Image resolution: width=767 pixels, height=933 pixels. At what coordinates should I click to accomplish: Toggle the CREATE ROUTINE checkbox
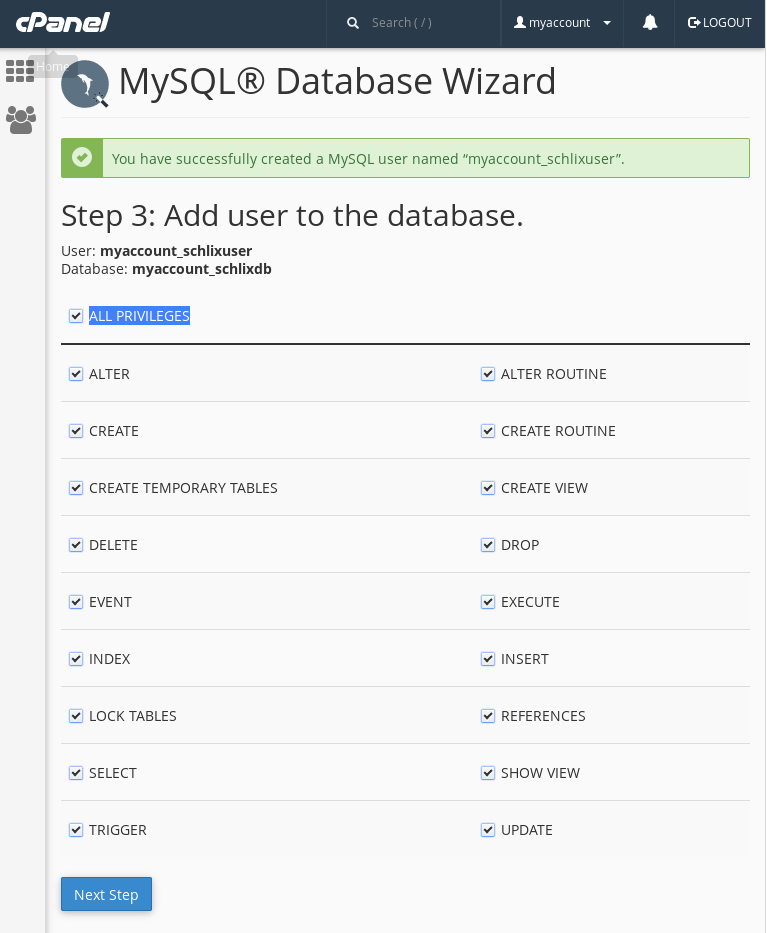click(x=488, y=431)
